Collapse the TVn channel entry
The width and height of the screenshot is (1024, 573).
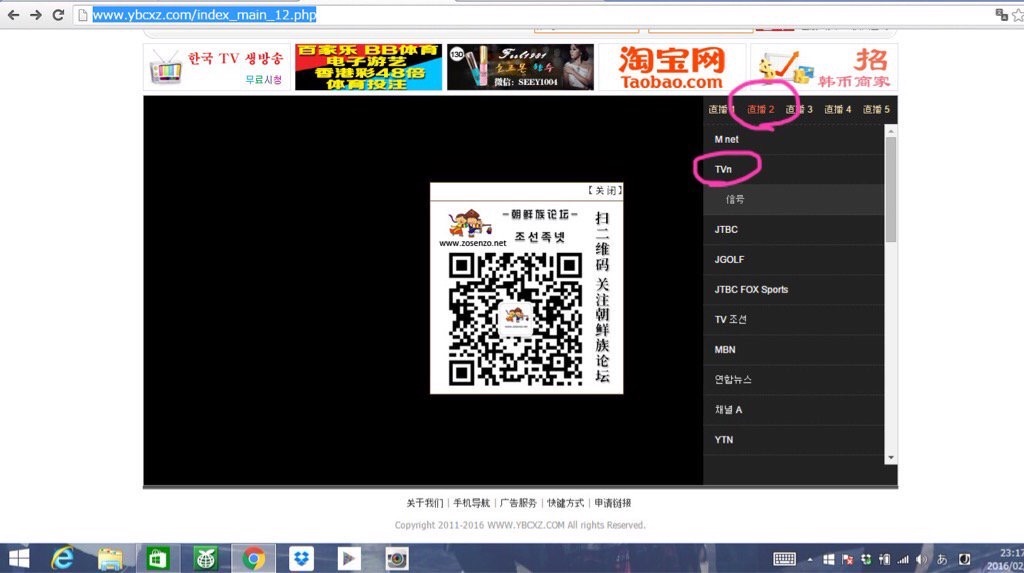pyautogui.click(x=793, y=169)
